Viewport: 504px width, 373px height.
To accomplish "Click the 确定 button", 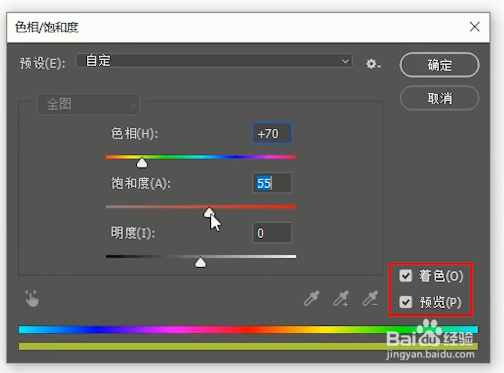I will (439, 65).
